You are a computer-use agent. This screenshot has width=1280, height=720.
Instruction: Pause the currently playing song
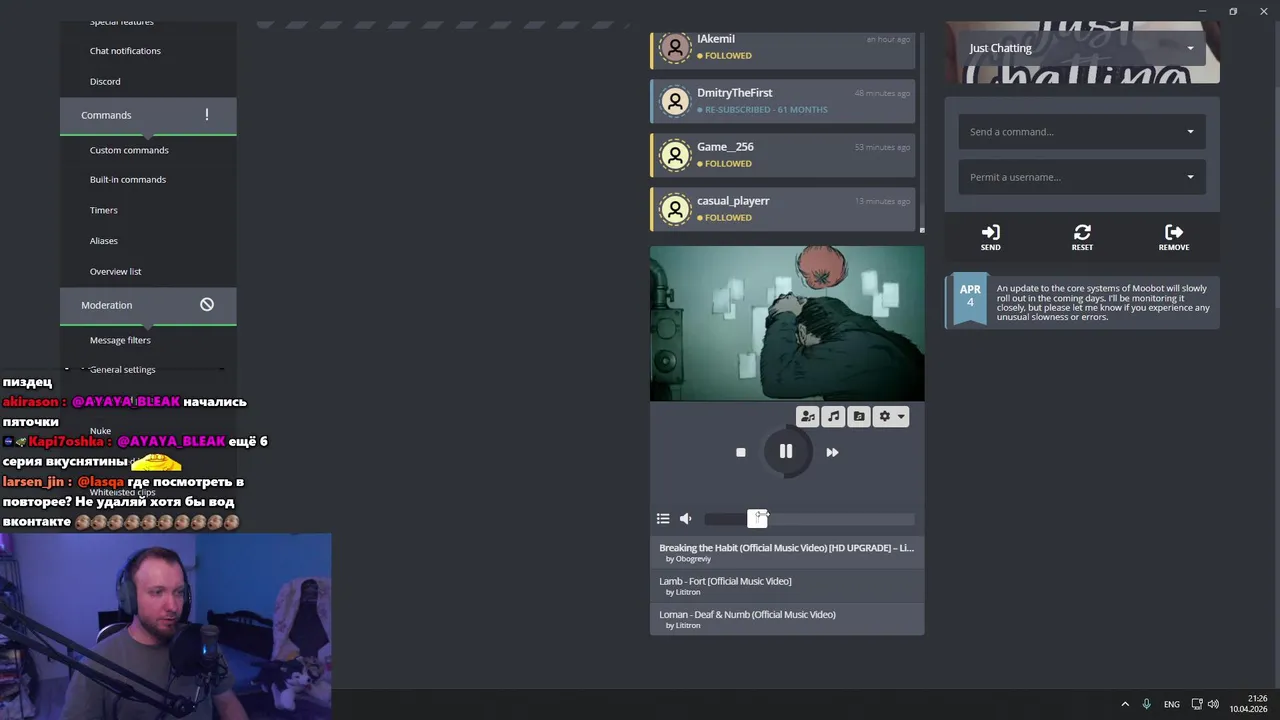[786, 452]
